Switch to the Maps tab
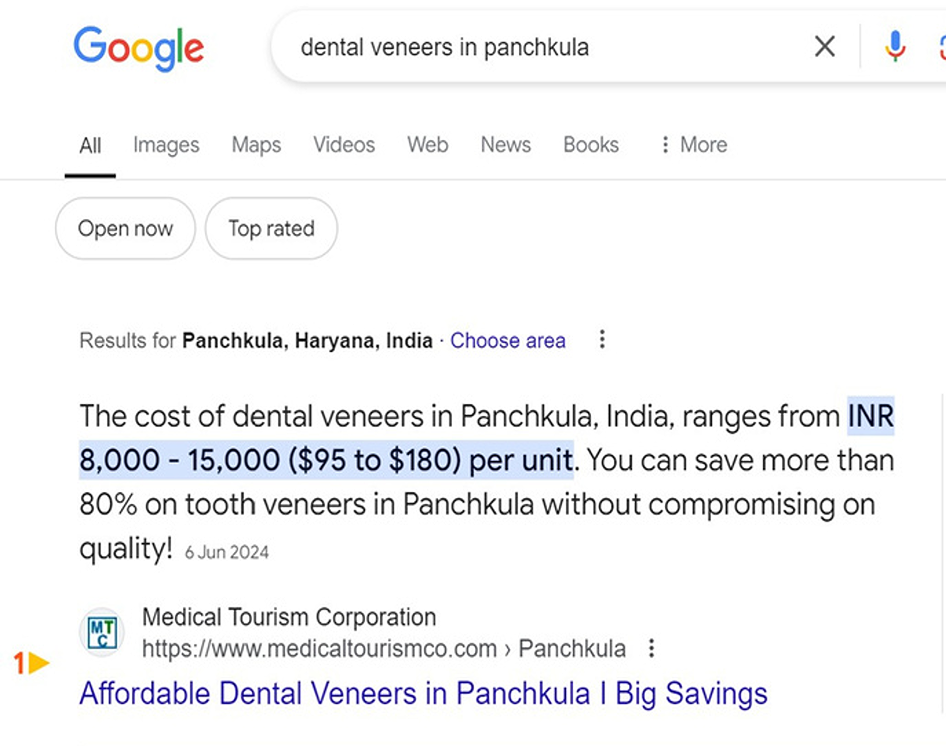946x746 pixels. pos(256,145)
